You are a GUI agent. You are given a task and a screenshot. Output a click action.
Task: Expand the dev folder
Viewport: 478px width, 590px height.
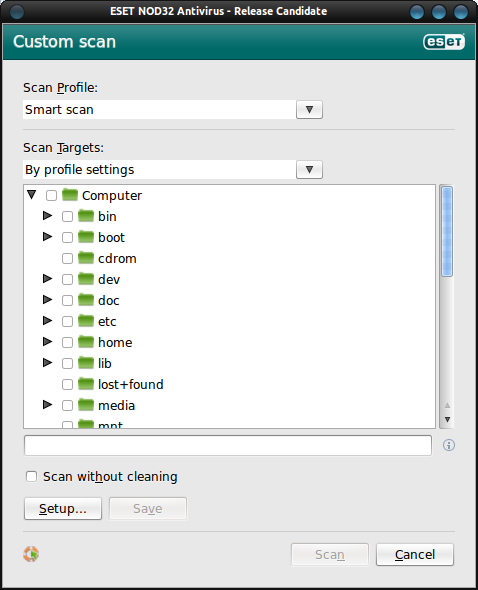[x=47, y=278]
